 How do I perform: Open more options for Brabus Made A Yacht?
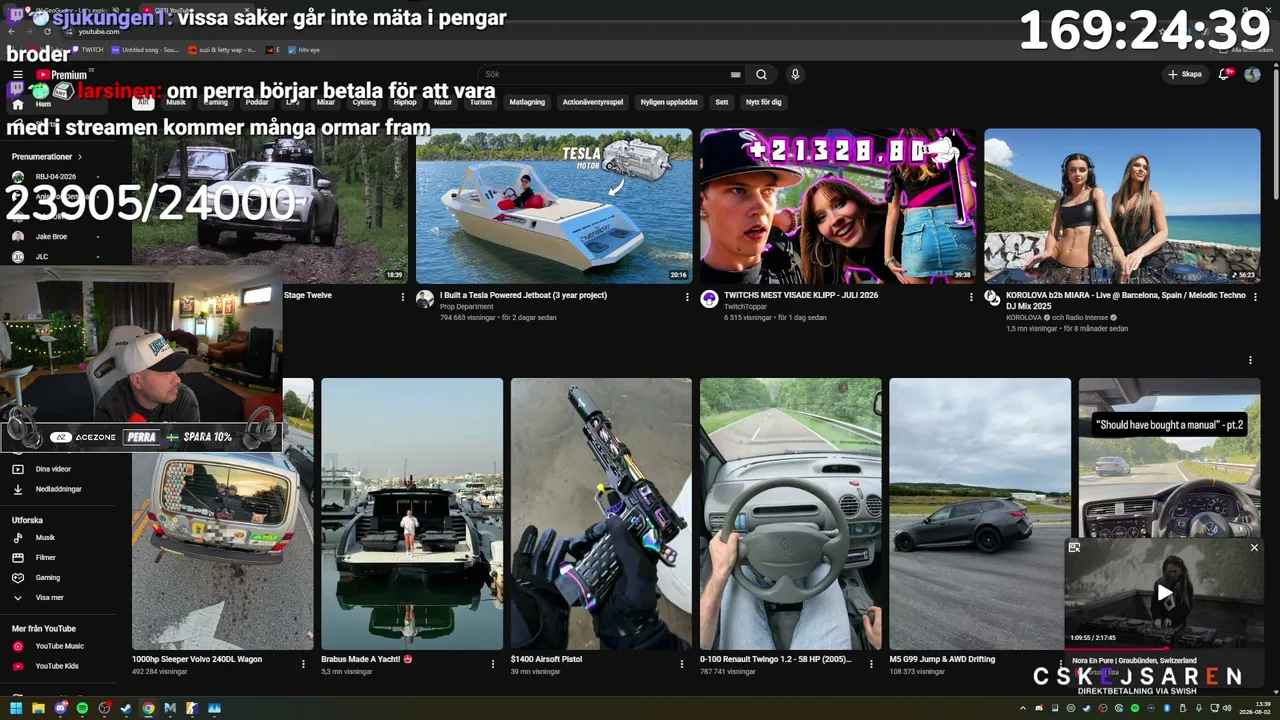click(x=492, y=664)
